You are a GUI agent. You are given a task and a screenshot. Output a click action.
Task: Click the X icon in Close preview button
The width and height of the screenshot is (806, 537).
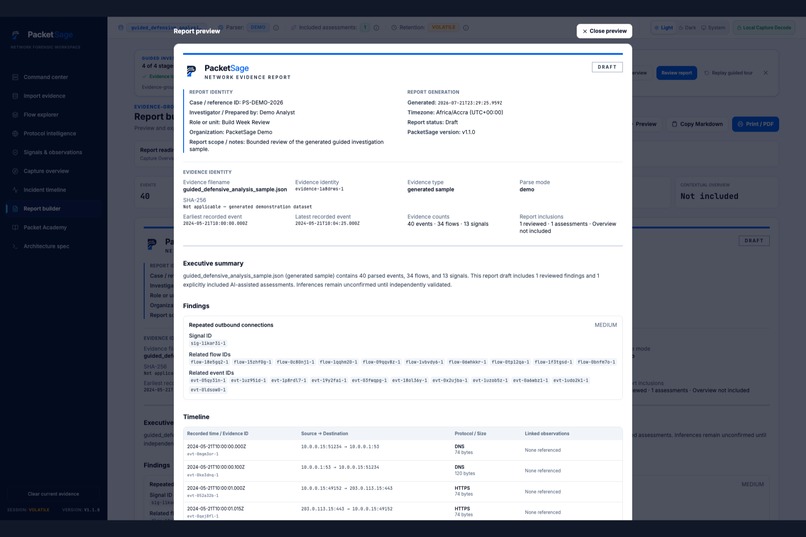(584, 31)
